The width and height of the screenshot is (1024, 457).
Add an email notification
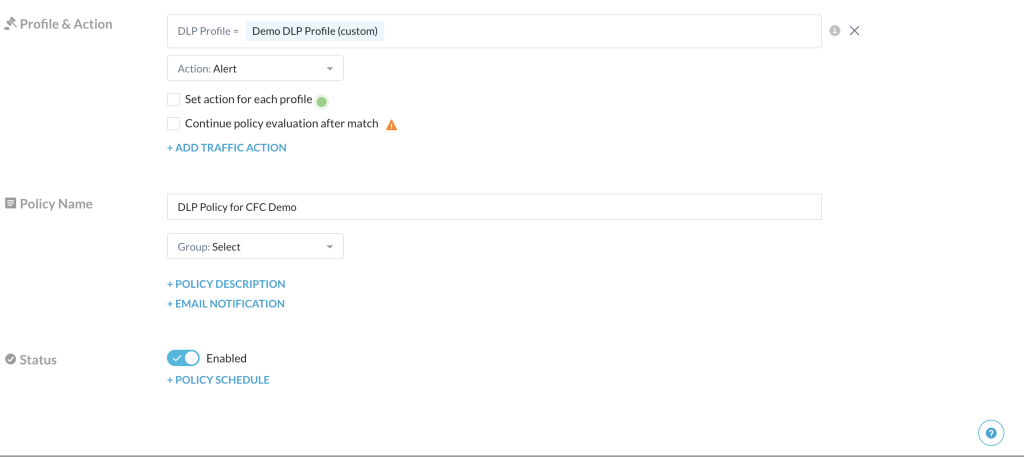[x=226, y=304]
